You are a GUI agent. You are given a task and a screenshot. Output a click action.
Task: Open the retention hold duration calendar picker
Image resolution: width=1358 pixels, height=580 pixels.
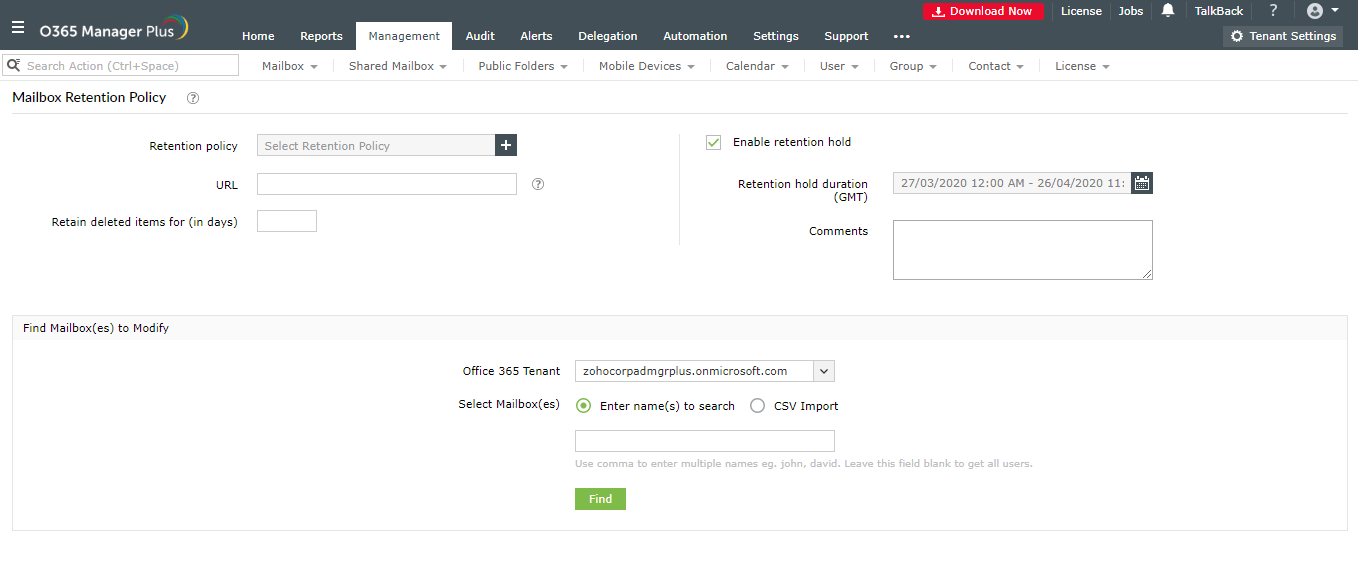pyautogui.click(x=1142, y=183)
